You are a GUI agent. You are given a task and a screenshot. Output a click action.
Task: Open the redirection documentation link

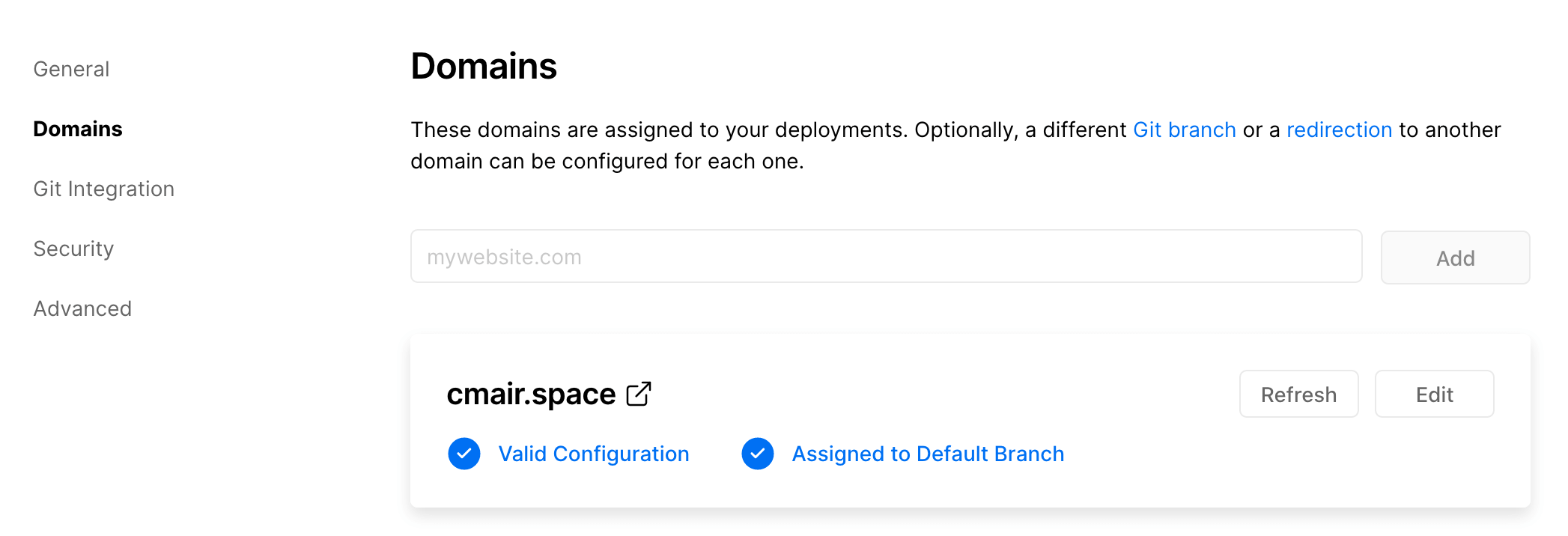click(x=1339, y=130)
